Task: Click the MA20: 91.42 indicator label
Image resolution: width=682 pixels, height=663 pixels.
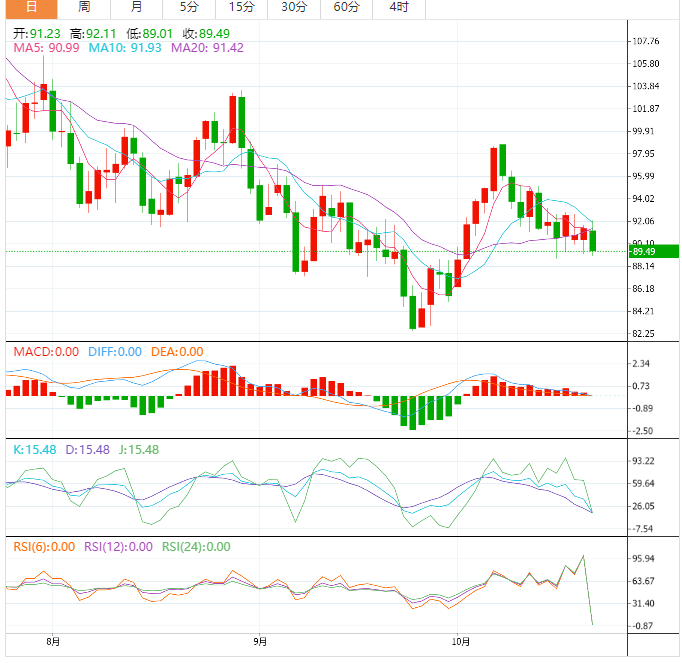Action: (207, 47)
